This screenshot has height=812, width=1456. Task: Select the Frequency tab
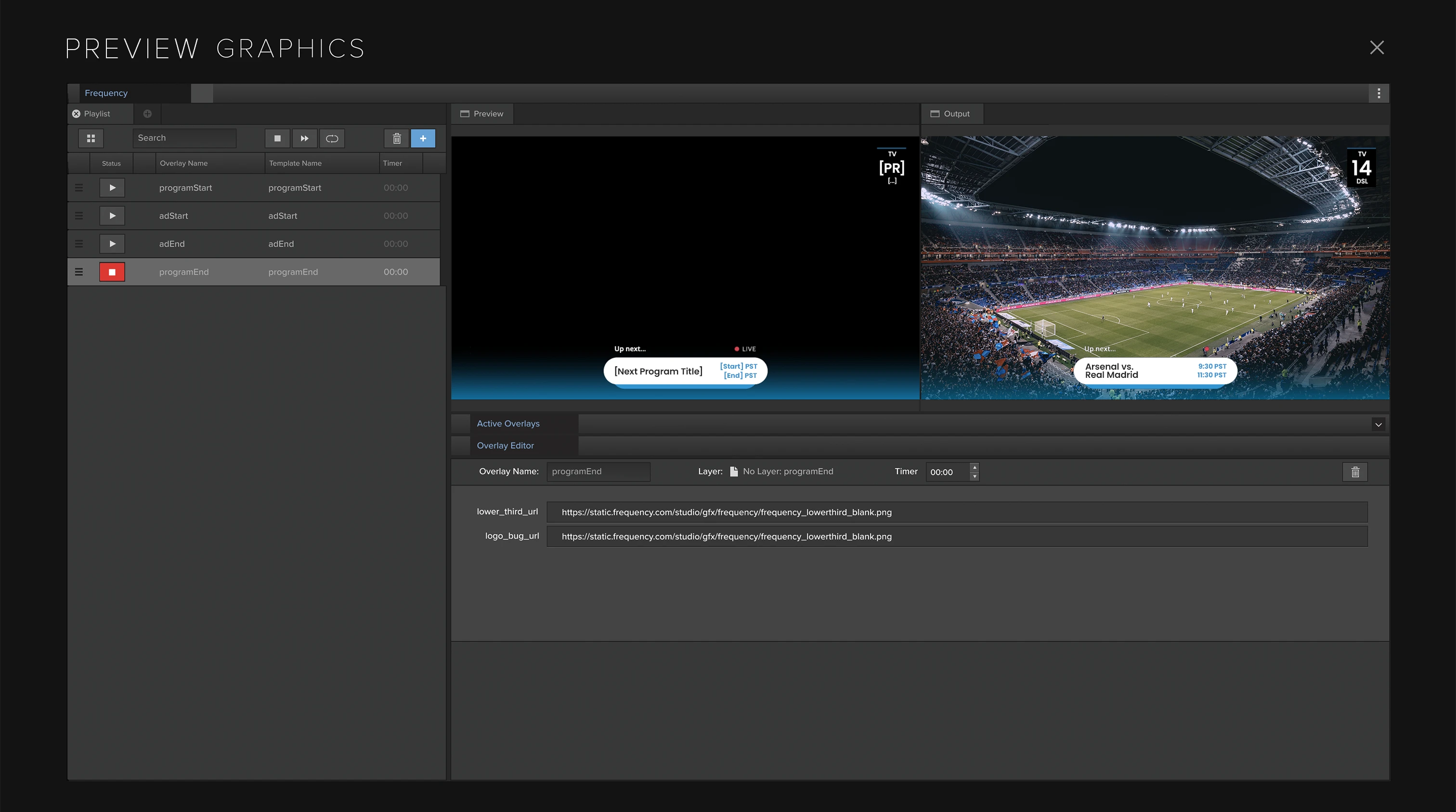pos(106,93)
